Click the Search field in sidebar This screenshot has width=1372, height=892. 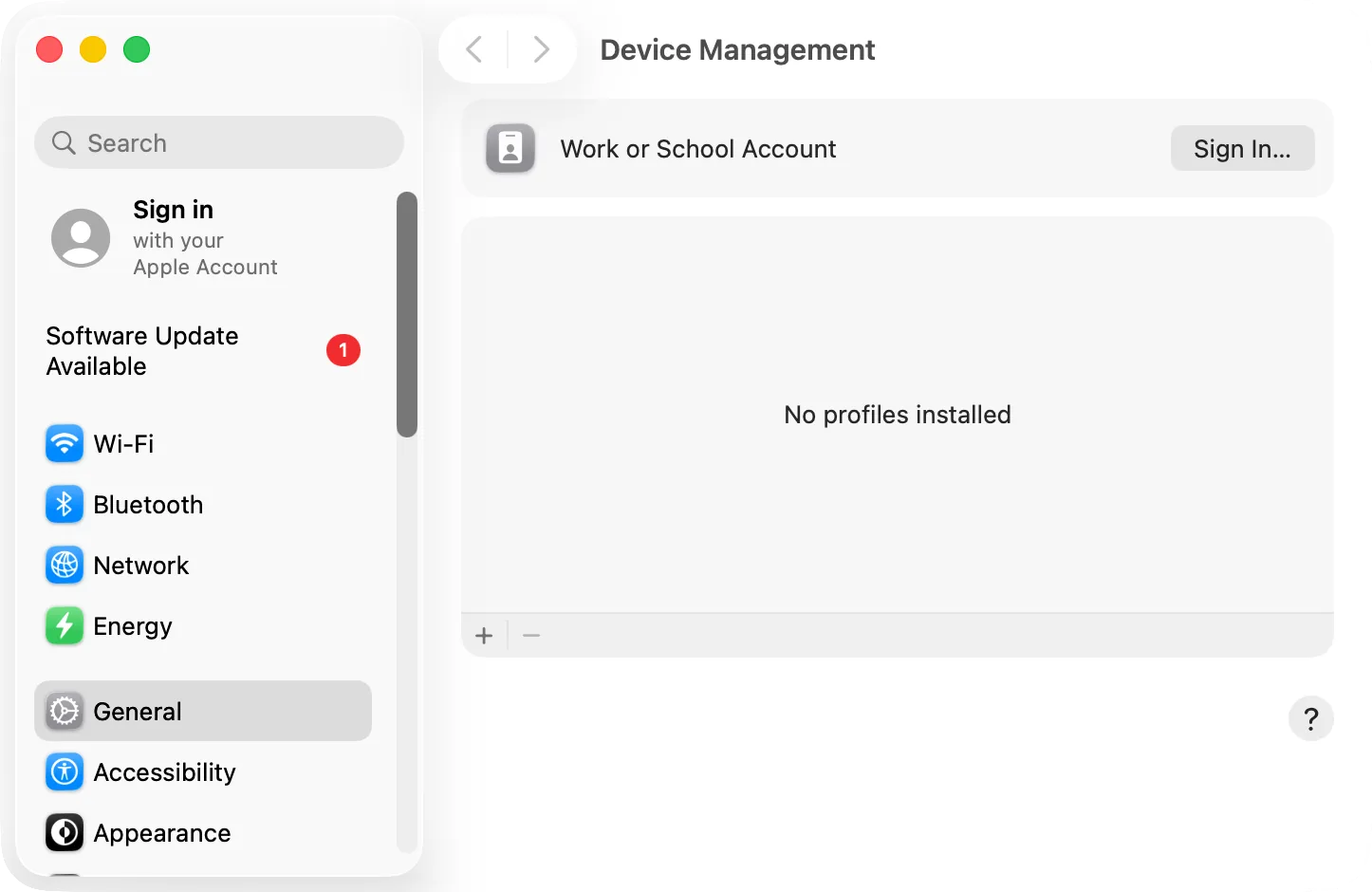coord(219,142)
